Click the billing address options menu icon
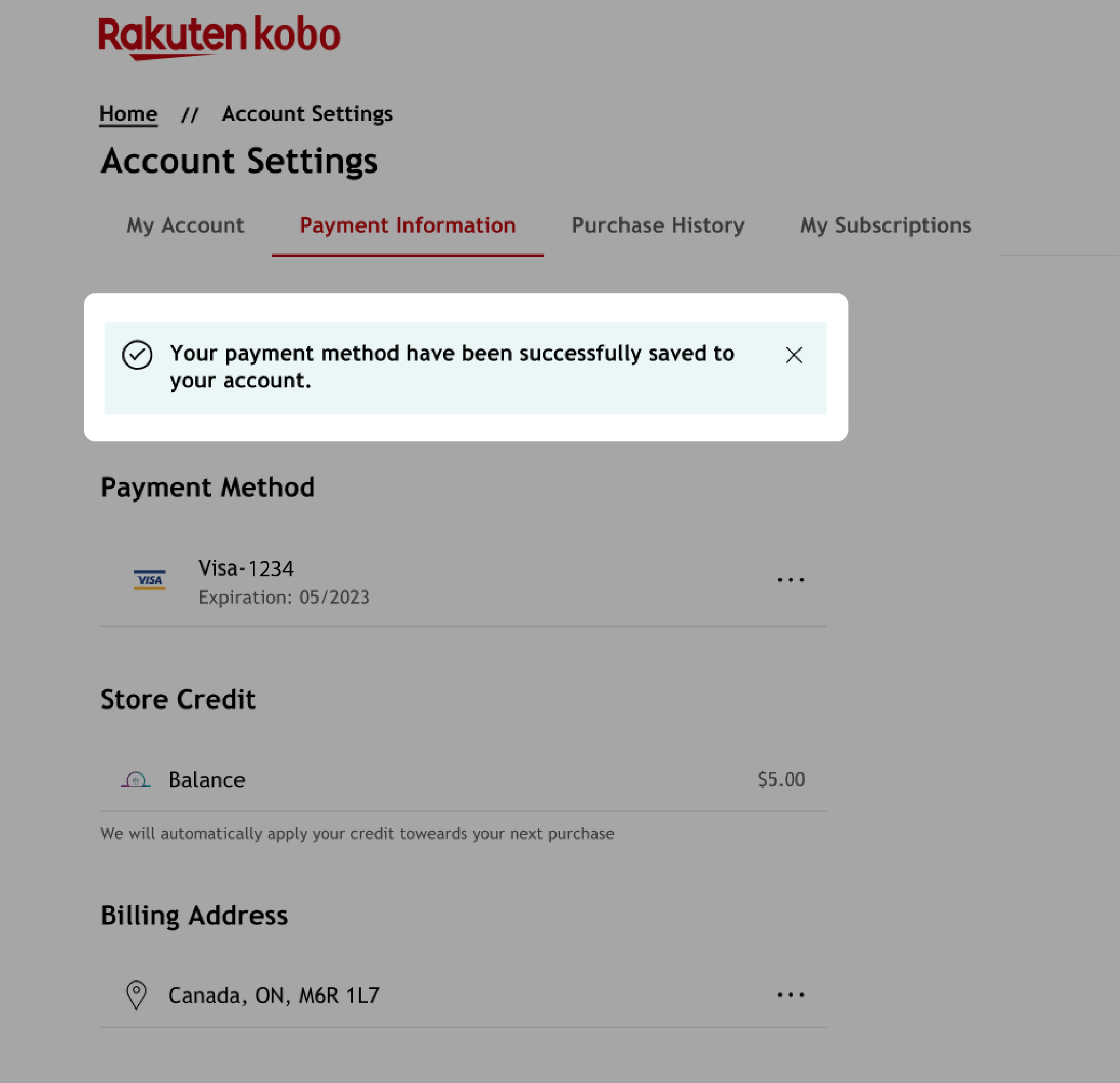Viewport: 1120px width, 1083px height. (790, 994)
